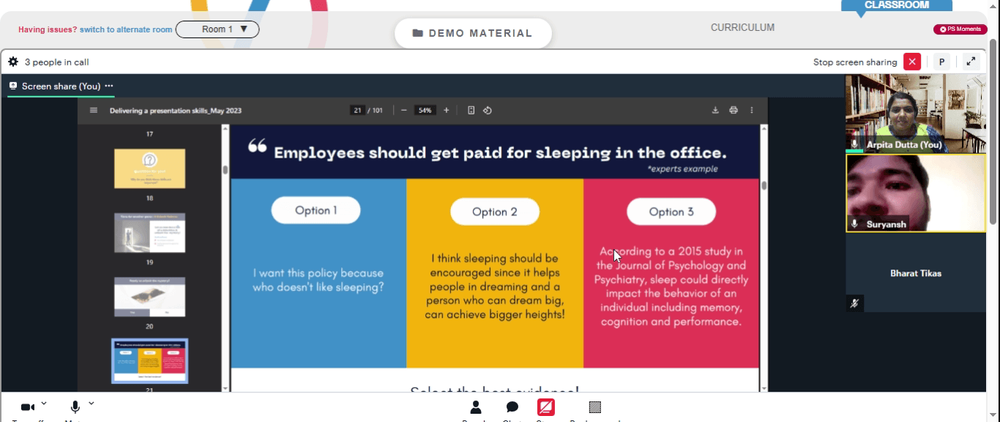This screenshot has height=422, width=1000.
Task: Click mic icon on Arpita Dutta tile
Action: [855, 145]
